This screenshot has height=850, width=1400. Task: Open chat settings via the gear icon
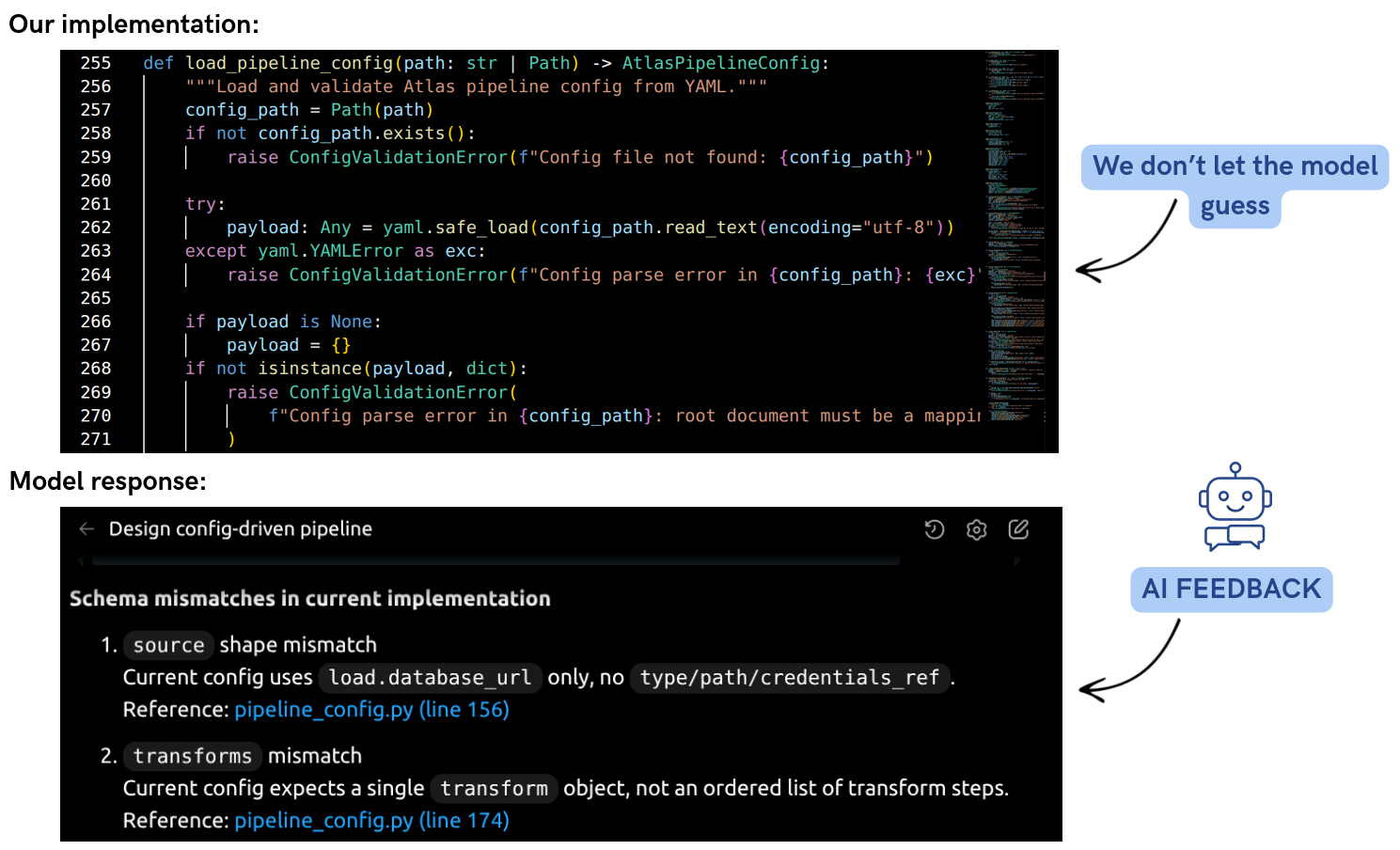click(x=976, y=529)
